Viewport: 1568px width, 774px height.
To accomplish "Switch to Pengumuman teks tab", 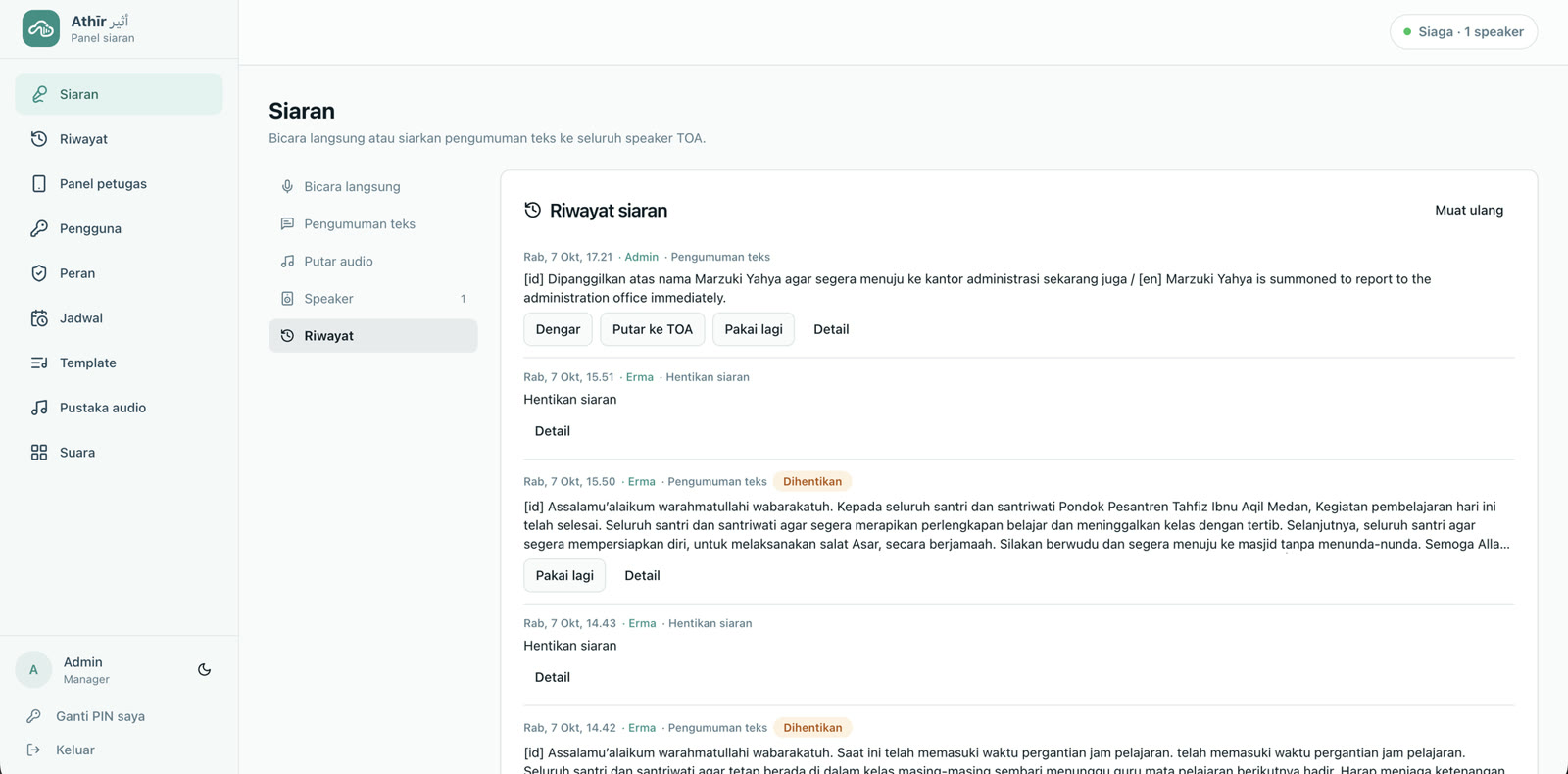I will click(x=373, y=224).
